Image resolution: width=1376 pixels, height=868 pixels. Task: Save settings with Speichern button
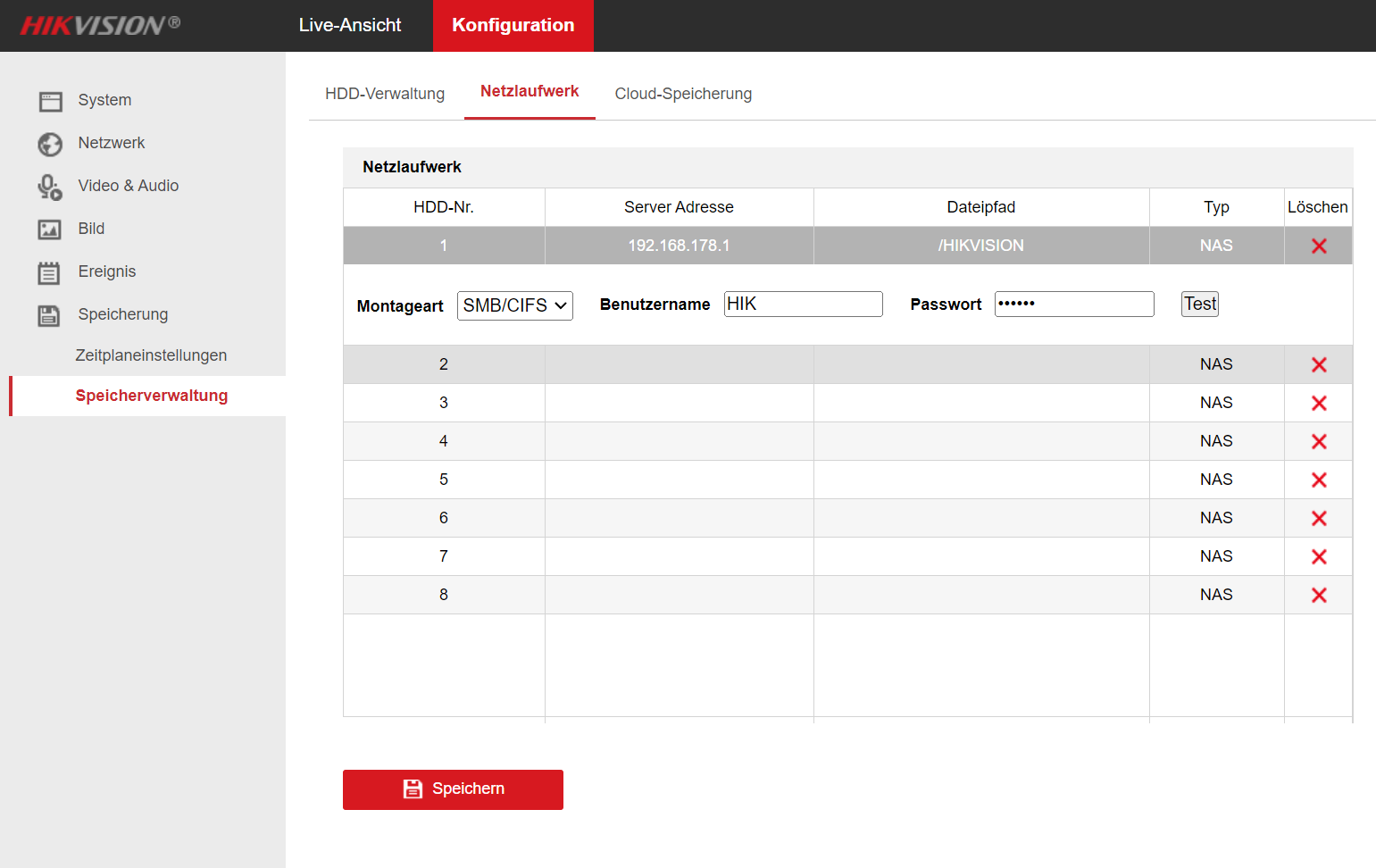click(x=453, y=789)
